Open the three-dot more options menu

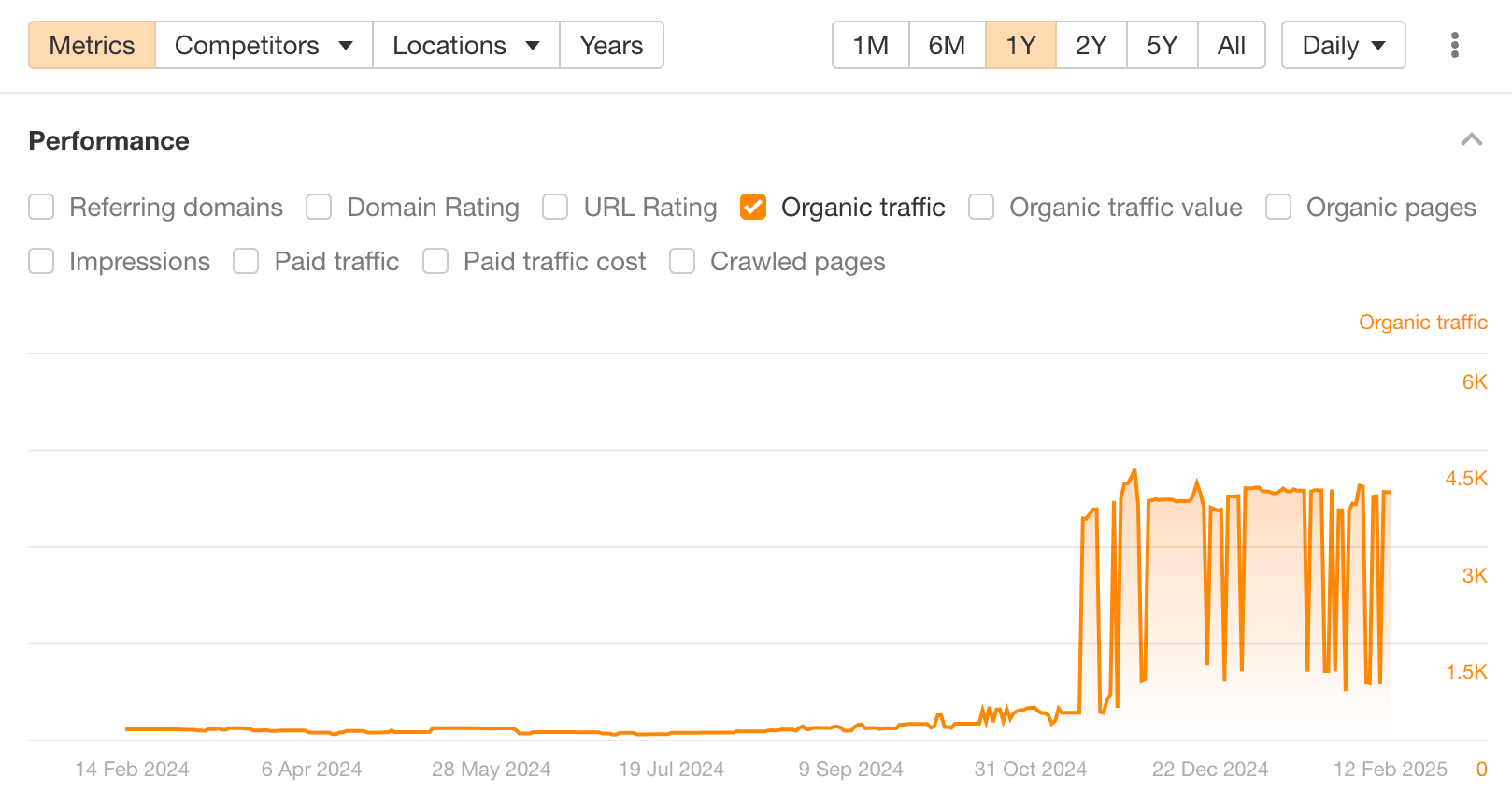1454,45
